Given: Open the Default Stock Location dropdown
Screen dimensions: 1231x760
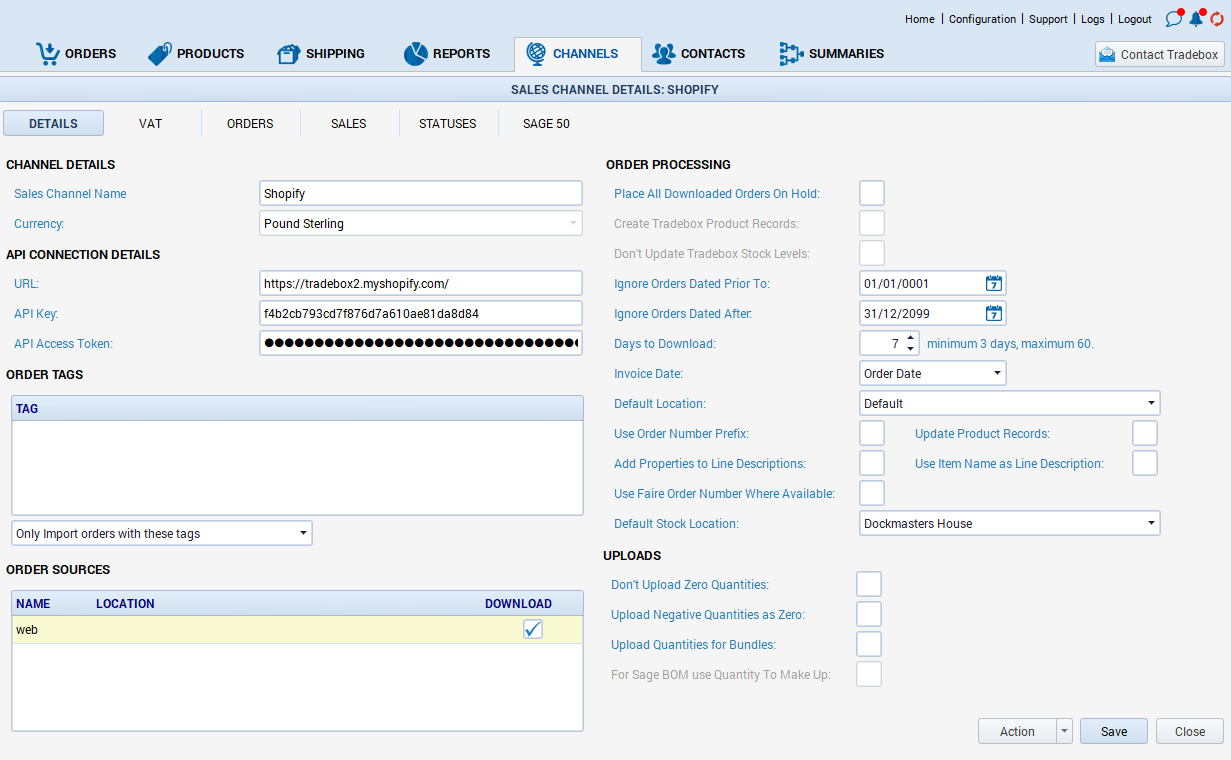Looking at the screenshot, I should (x=1151, y=523).
